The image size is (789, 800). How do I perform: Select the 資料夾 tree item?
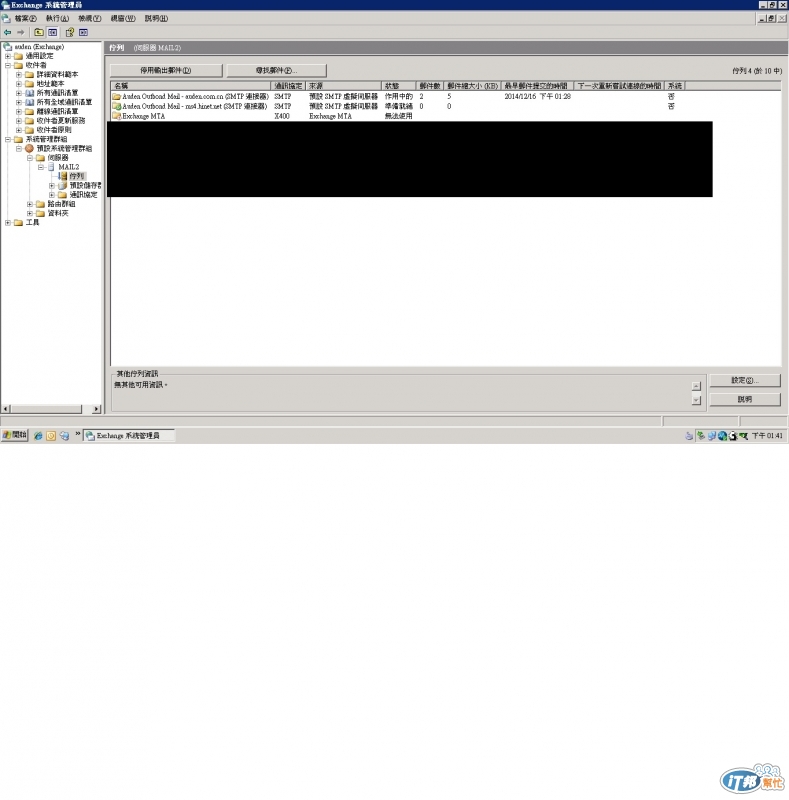pyautogui.click(x=58, y=213)
